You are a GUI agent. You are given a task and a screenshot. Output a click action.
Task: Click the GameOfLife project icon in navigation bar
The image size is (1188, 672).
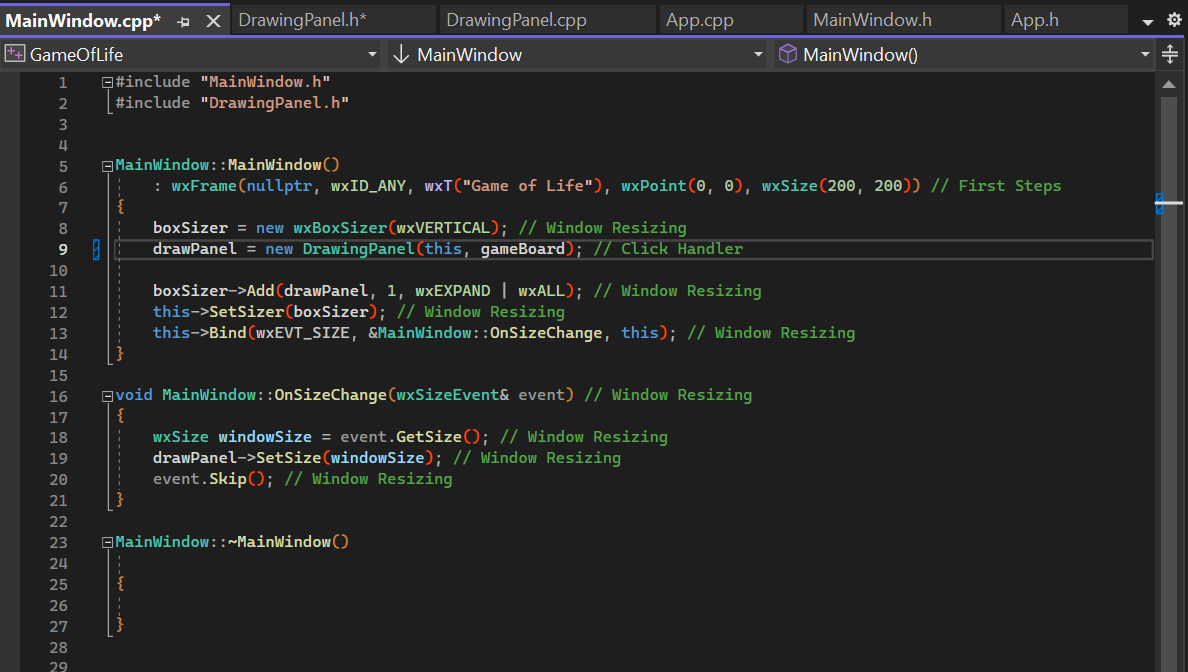(x=14, y=54)
